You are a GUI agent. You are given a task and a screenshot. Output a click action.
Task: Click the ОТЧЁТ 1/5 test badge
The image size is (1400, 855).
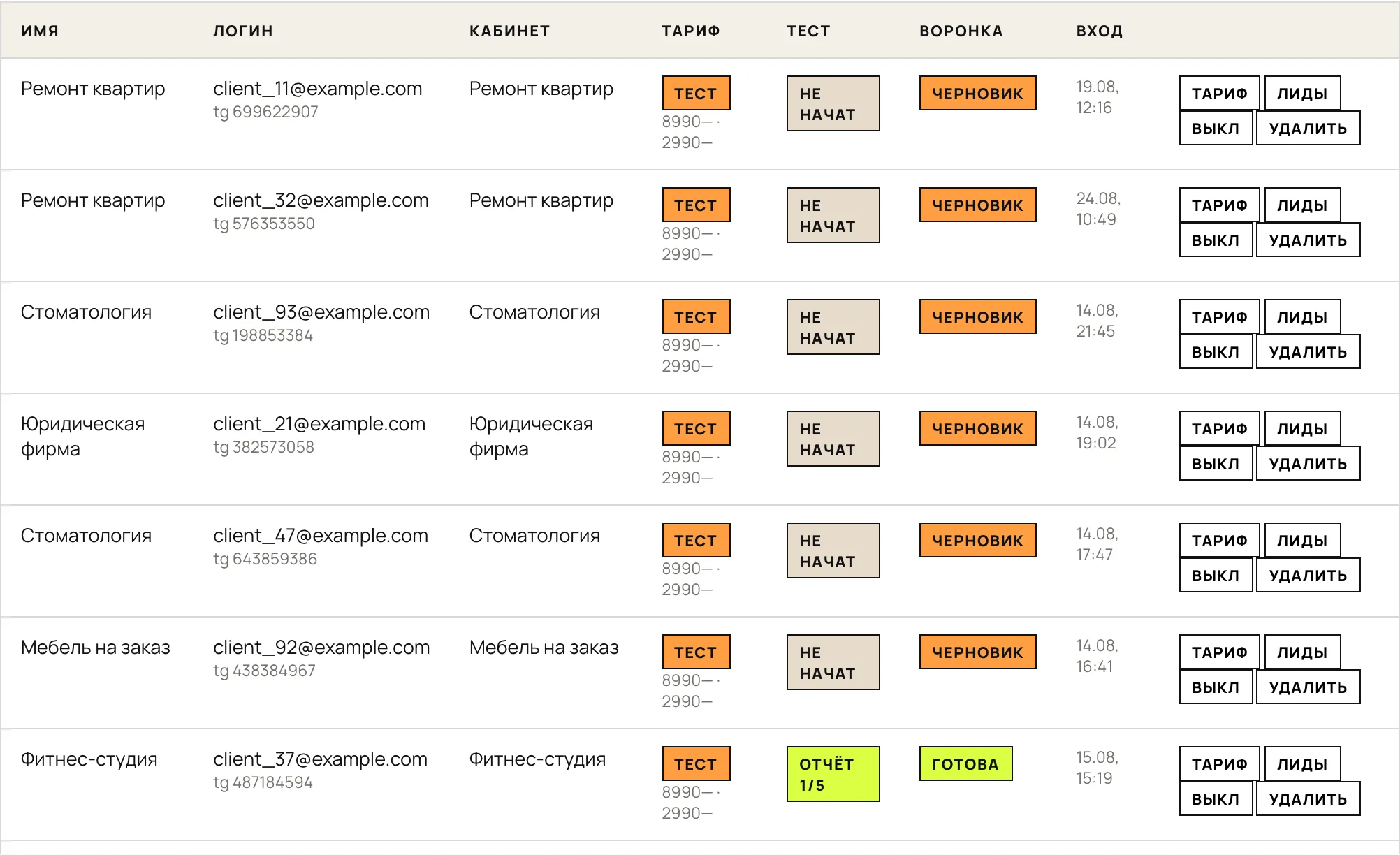pyautogui.click(x=833, y=774)
